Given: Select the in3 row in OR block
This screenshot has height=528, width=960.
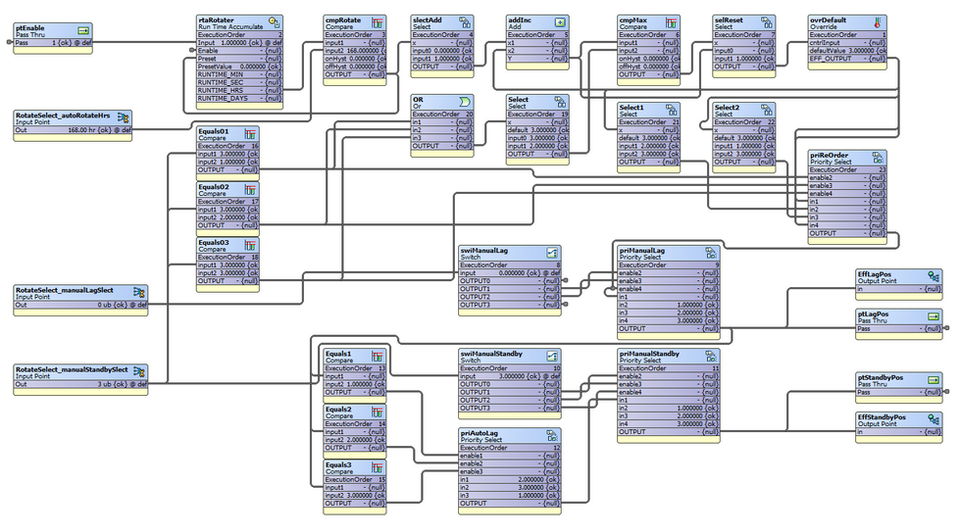Looking at the screenshot, I should coord(443,138).
